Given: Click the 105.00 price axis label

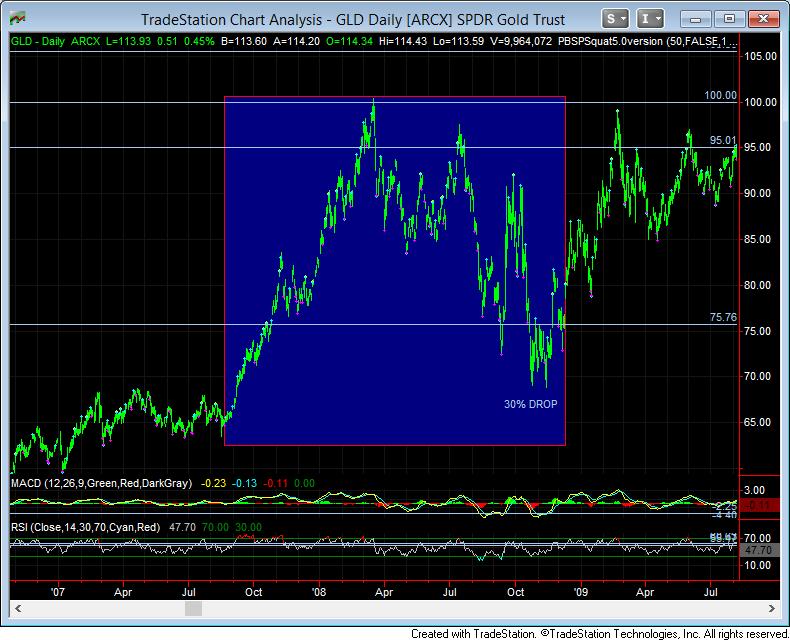Looking at the screenshot, I should [760, 56].
